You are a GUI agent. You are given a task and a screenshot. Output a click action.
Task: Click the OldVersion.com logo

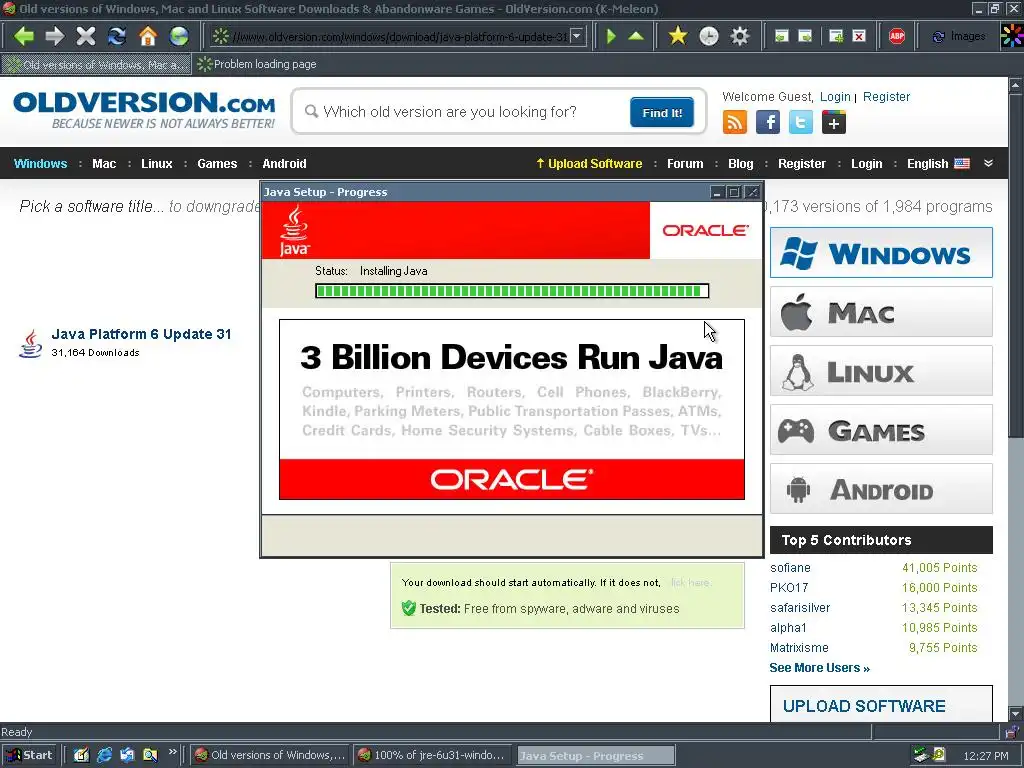coord(144,110)
